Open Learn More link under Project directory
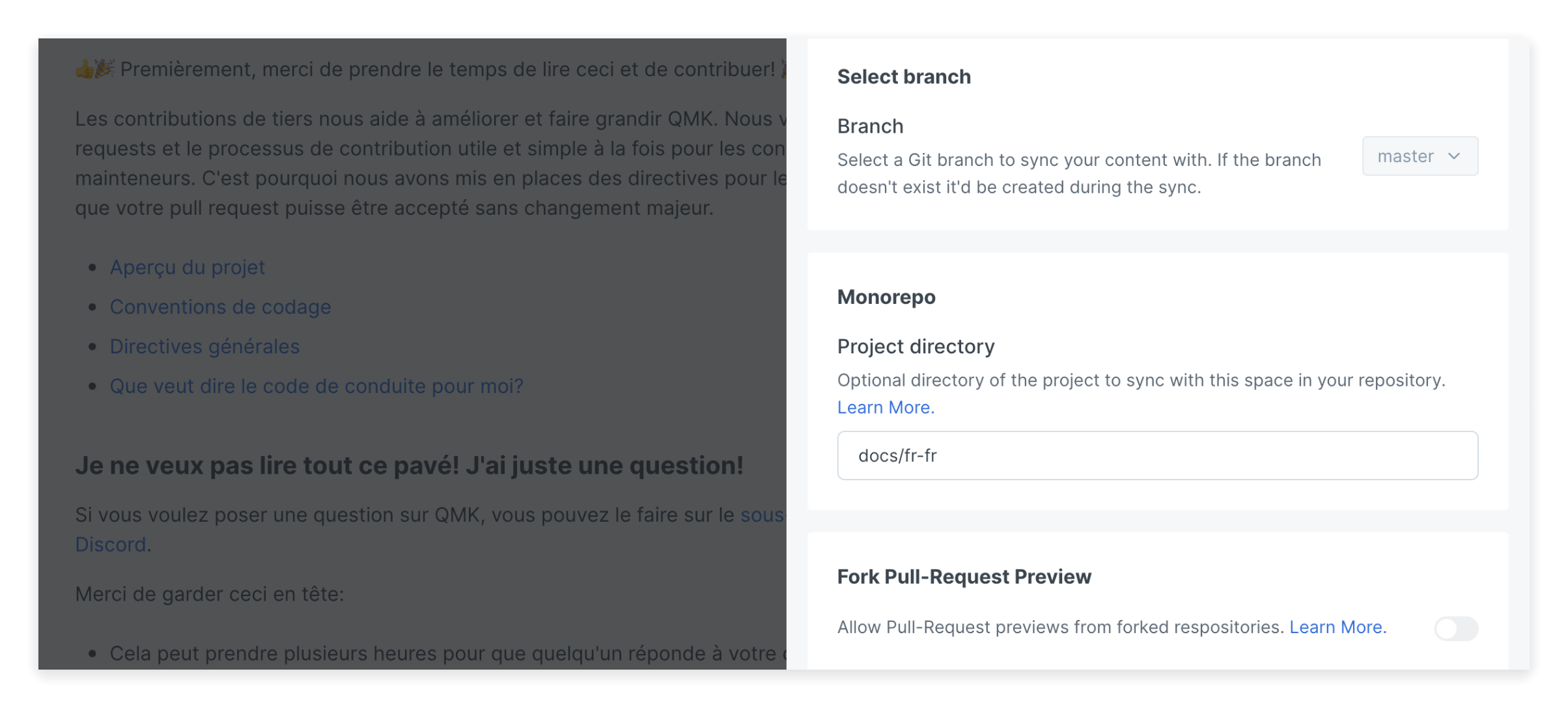Screen dimensions: 1568x708 click(x=886, y=407)
